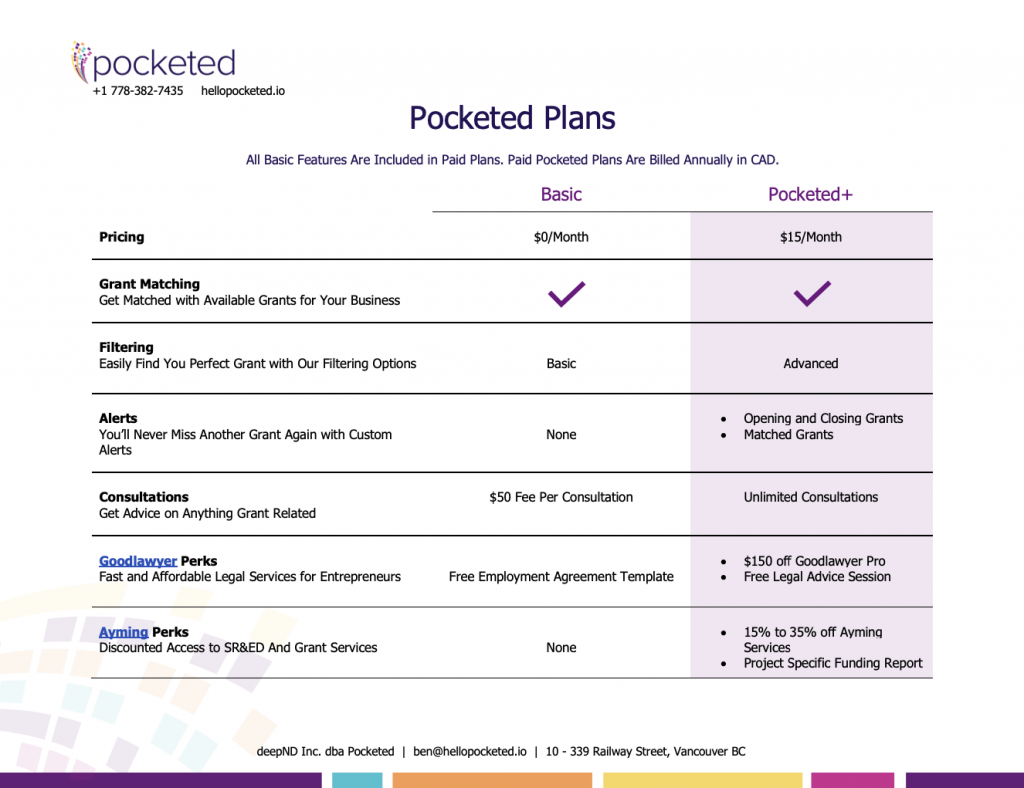Select the Pocketed+ column header
The image size is (1024, 788).
810,194
